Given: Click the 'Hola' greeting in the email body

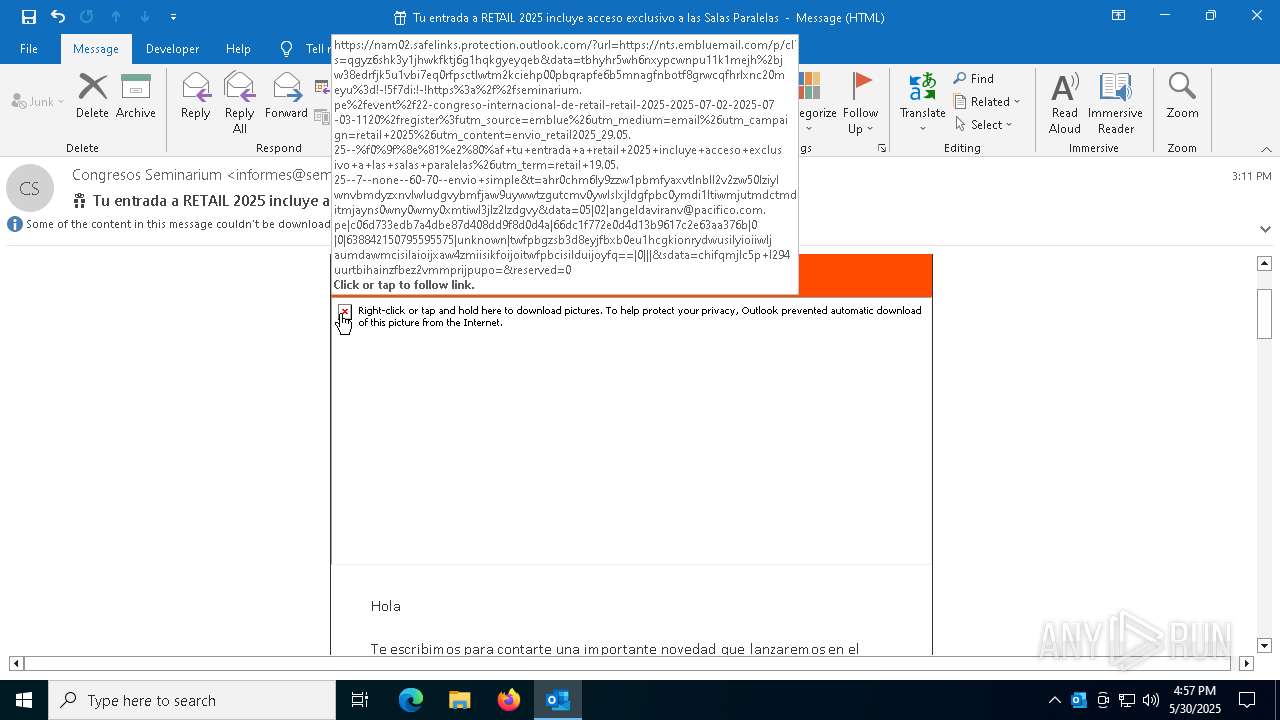Looking at the screenshot, I should click(x=385, y=606).
